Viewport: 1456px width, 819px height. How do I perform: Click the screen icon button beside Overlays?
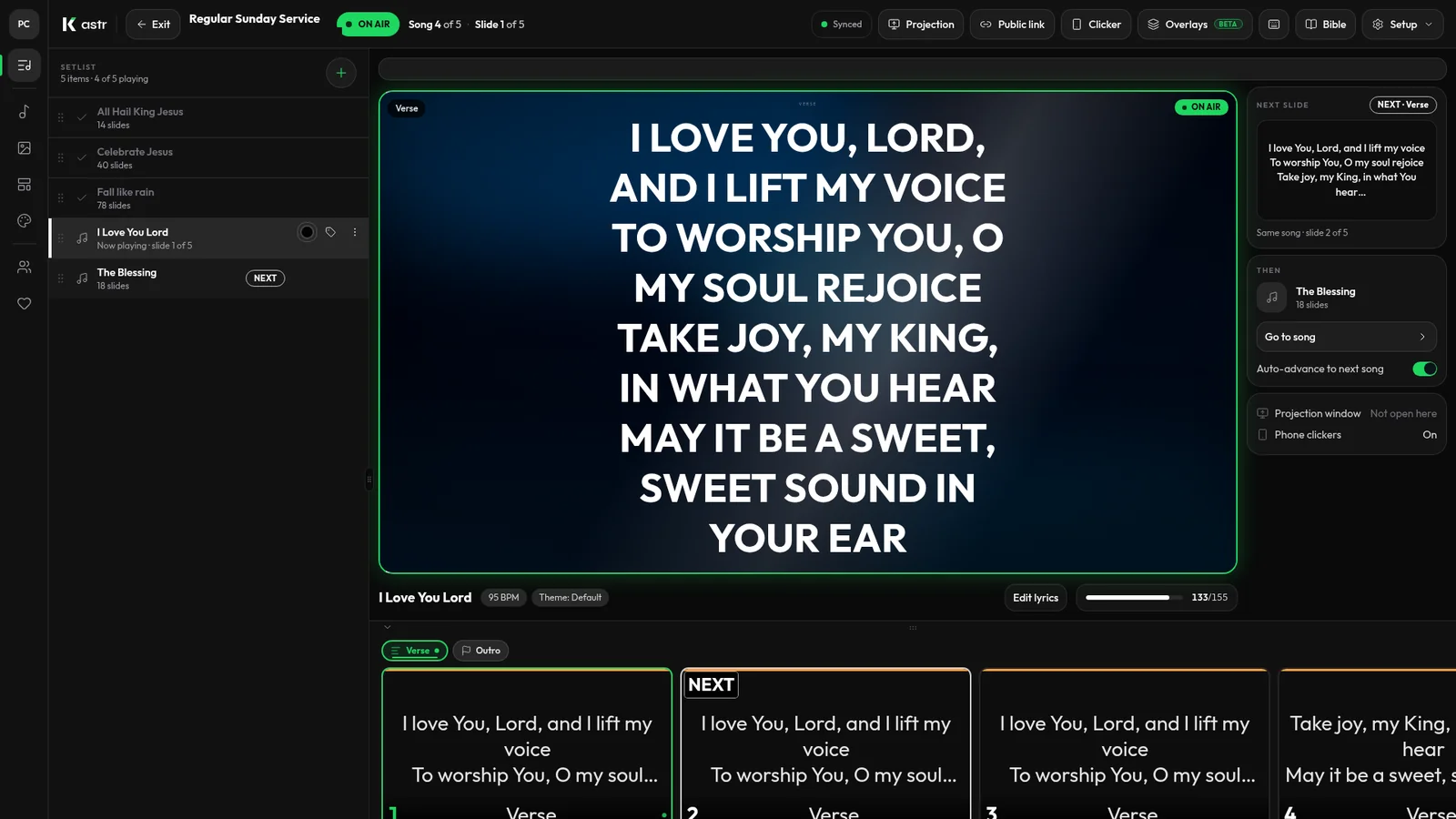coord(1274,25)
